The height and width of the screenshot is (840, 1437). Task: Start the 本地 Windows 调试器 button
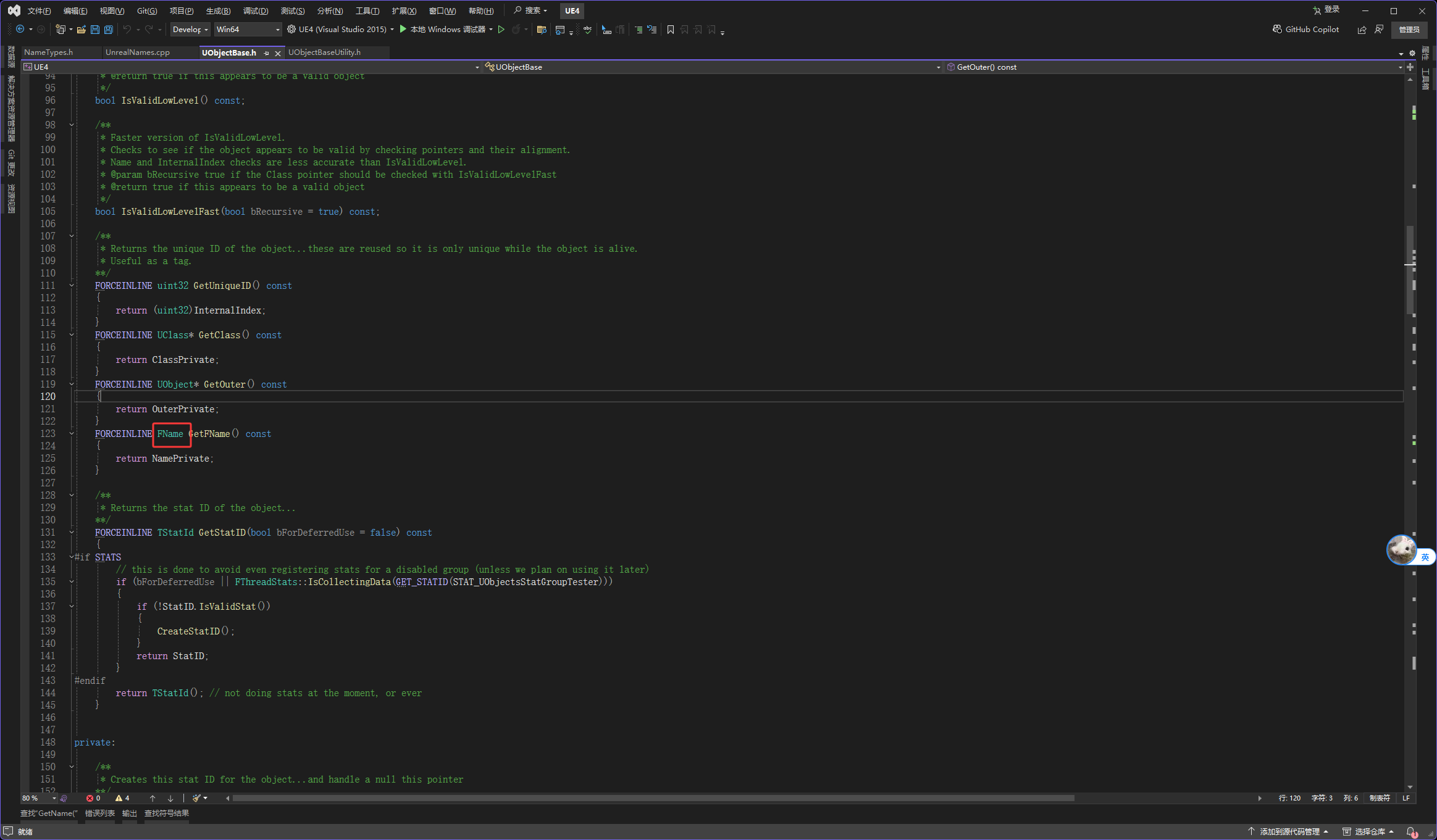pyautogui.click(x=442, y=30)
